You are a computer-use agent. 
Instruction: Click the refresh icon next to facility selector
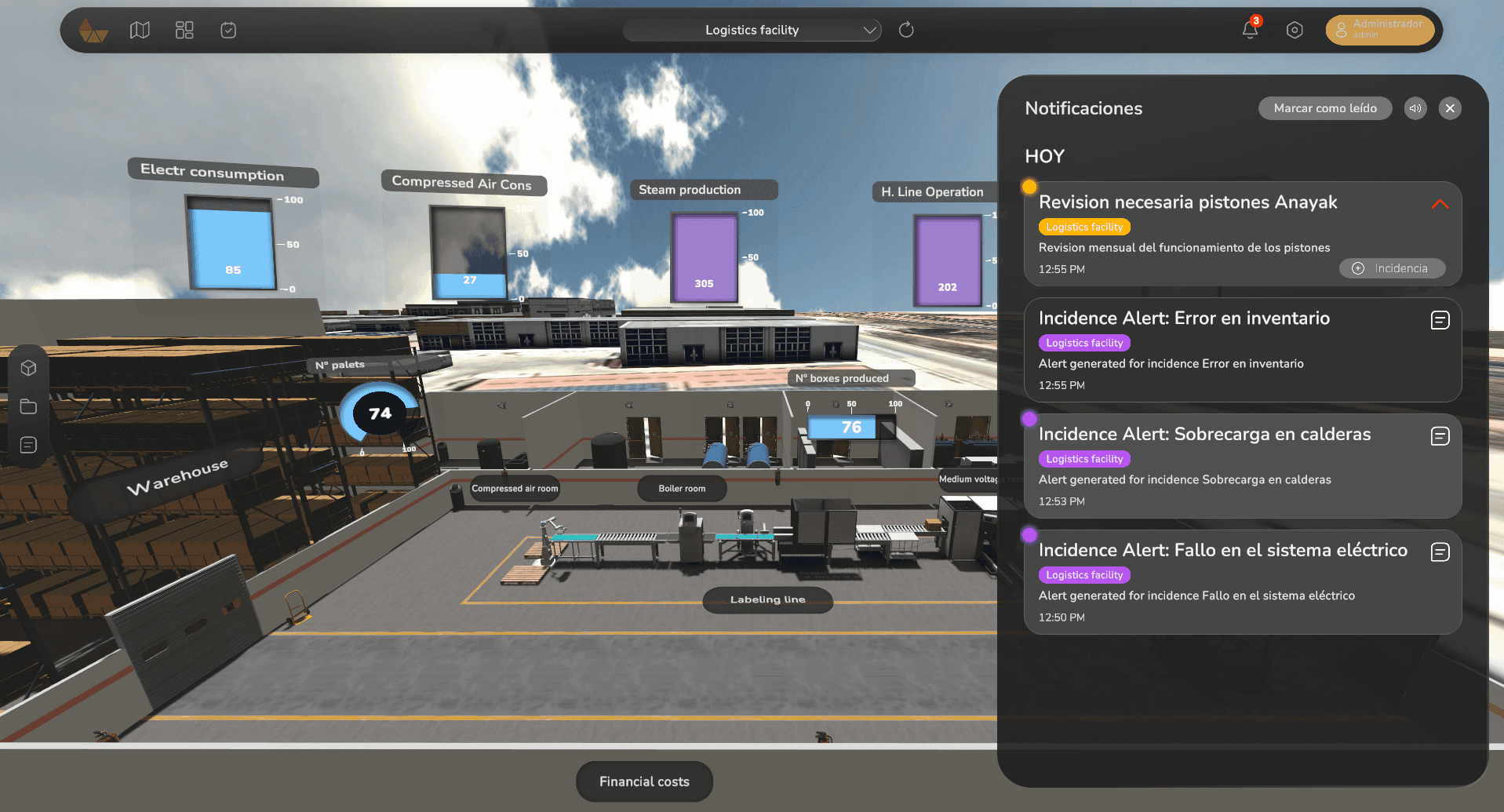pyautogui.click(x=906, y=30)
